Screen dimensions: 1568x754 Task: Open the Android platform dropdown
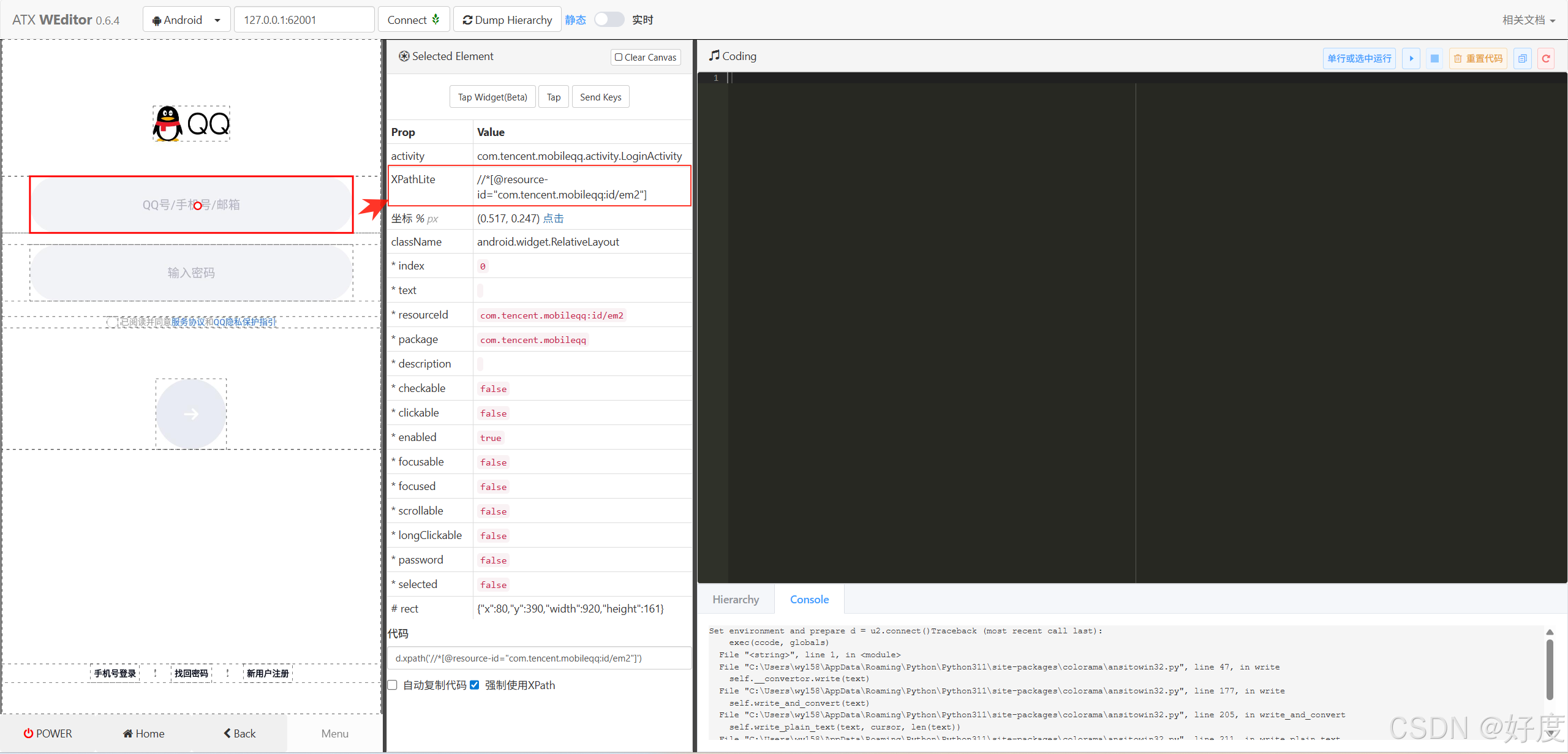(x=186, y=20)
